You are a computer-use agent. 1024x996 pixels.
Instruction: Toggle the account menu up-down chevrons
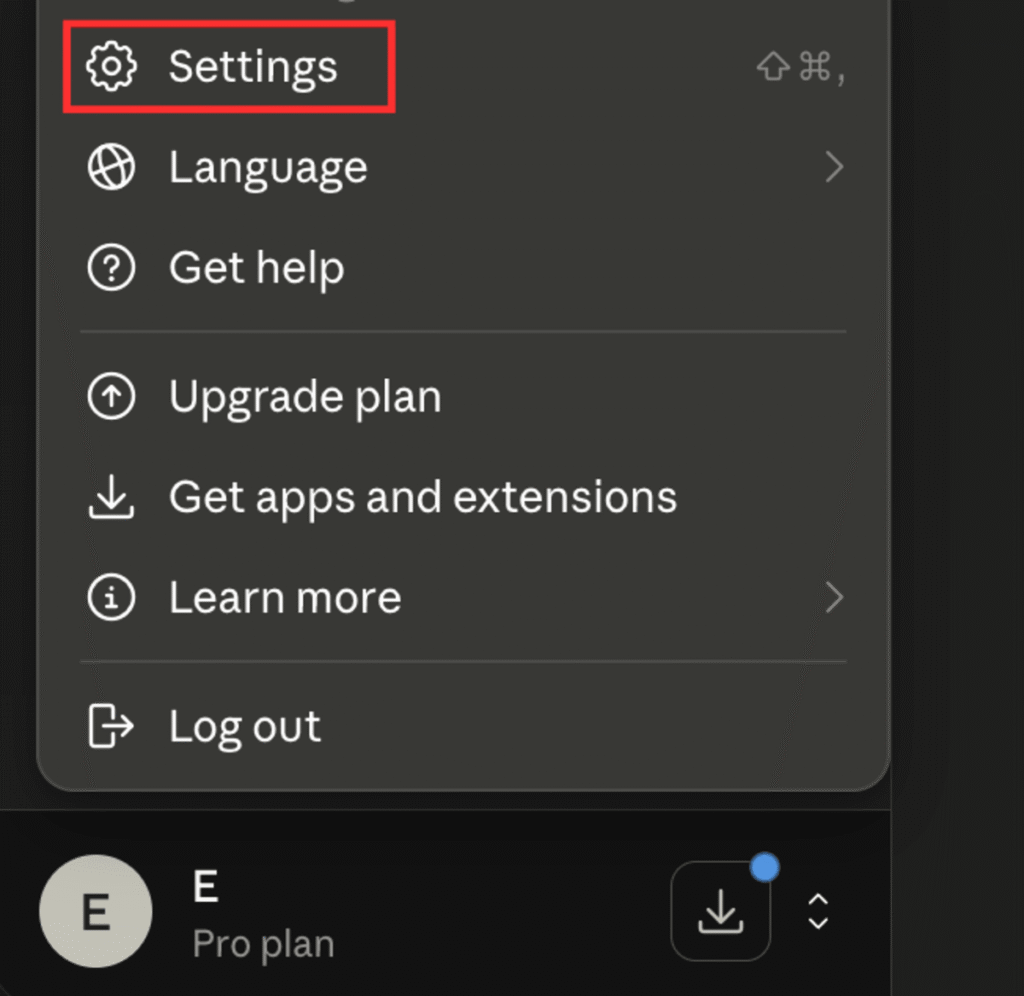(x=818, y=911)
